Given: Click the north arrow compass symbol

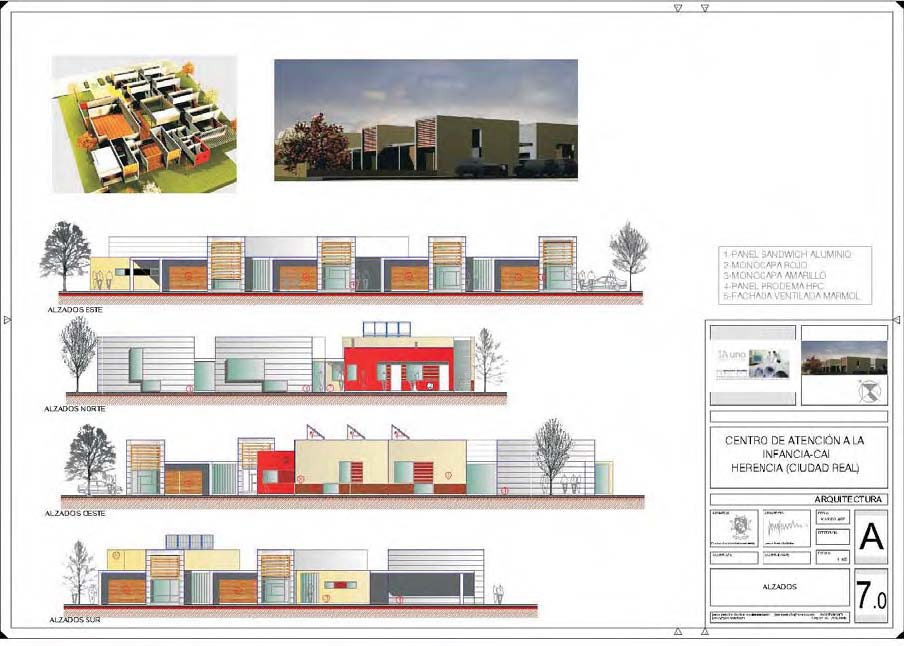Looking at the screenshot, I should point(872,391).
